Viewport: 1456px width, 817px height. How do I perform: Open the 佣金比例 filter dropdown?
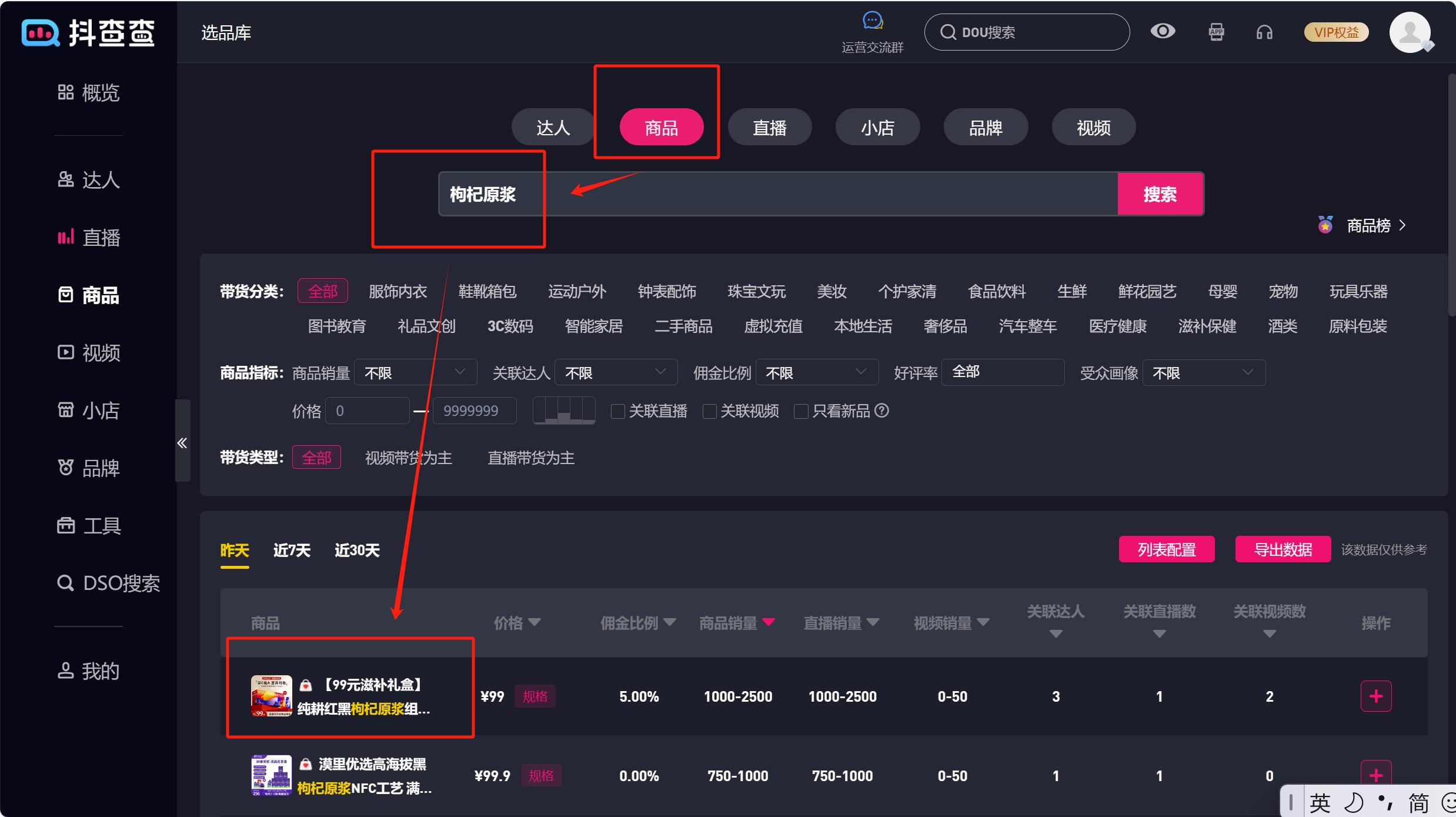pos(816,372)
